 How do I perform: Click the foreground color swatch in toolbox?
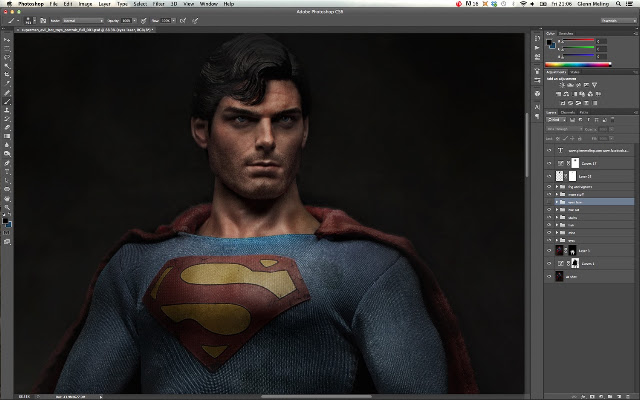tap(5, 221)
